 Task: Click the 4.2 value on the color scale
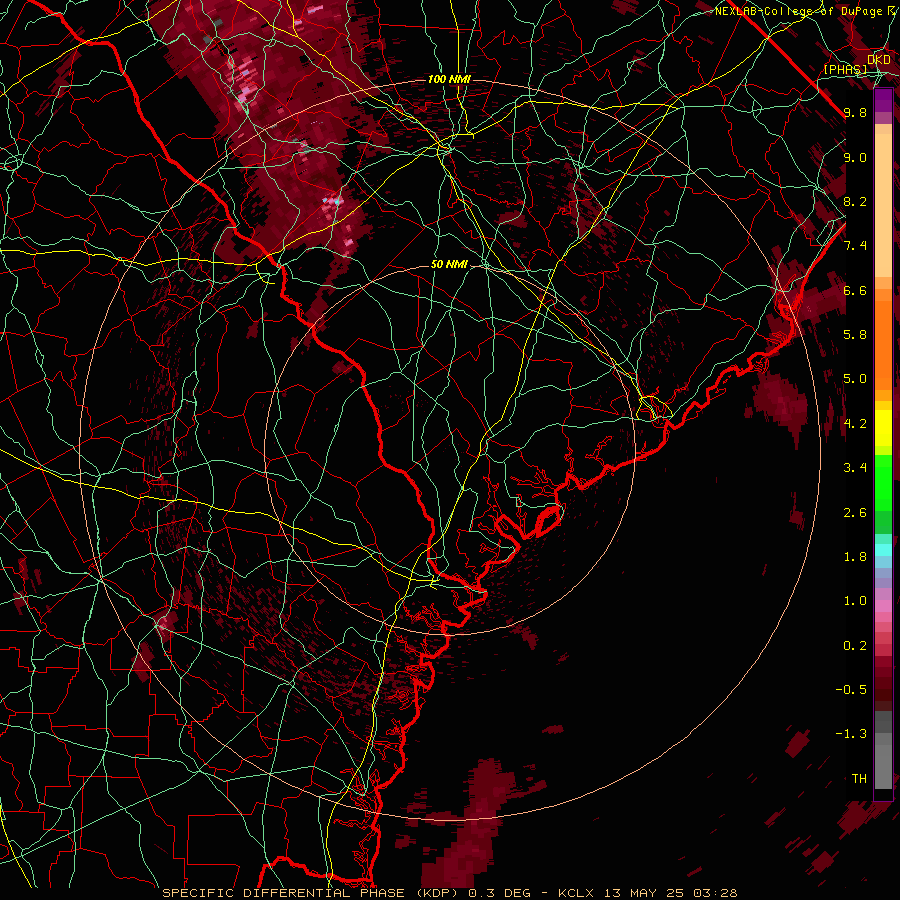point(855,424)
